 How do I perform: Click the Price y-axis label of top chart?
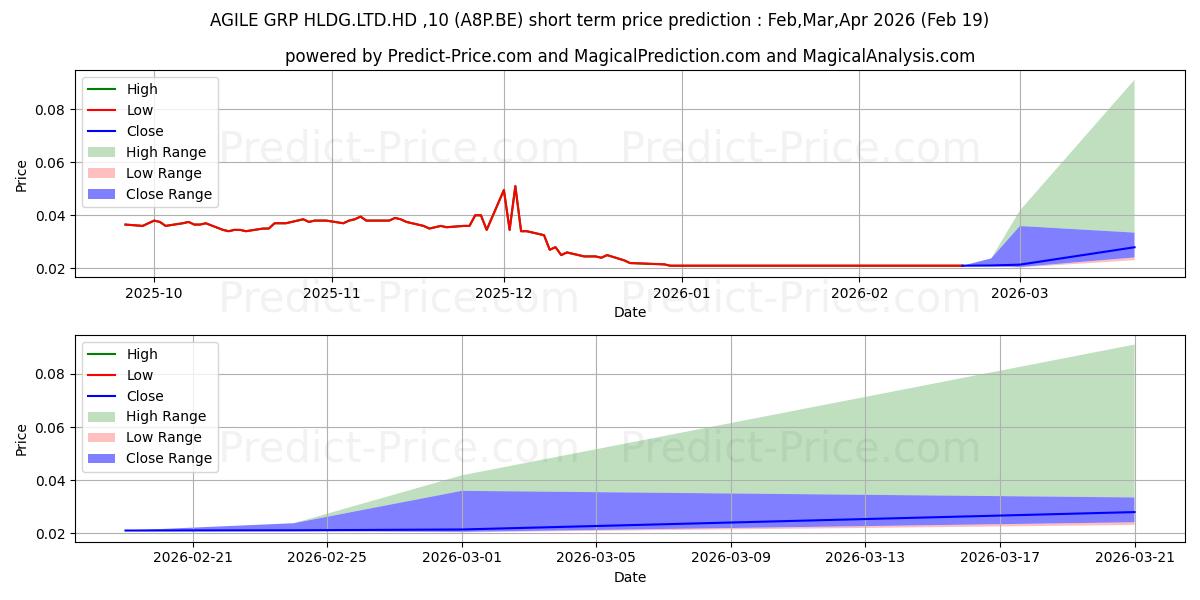point(22,176)
